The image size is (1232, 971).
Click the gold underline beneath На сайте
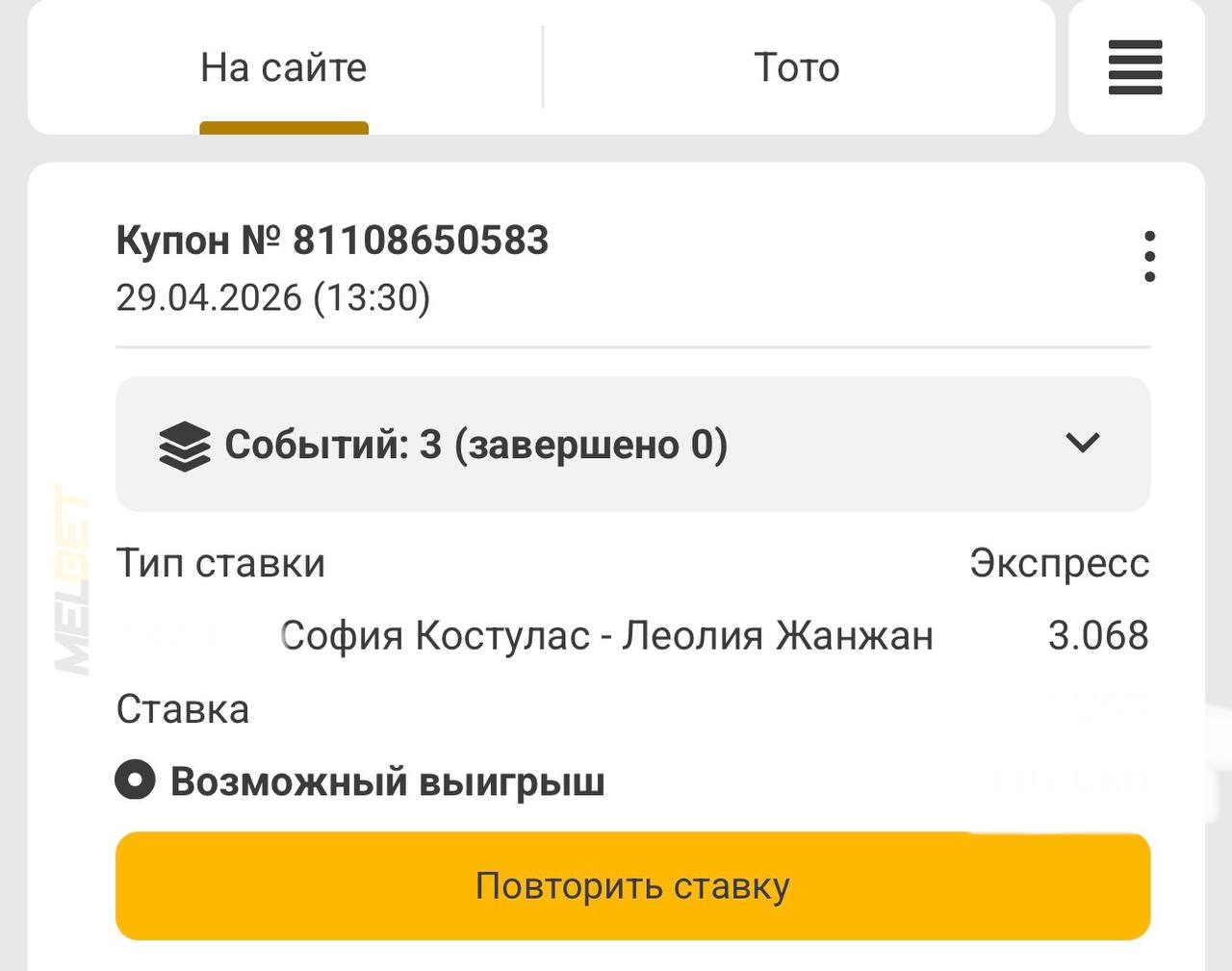click(284, 128)
